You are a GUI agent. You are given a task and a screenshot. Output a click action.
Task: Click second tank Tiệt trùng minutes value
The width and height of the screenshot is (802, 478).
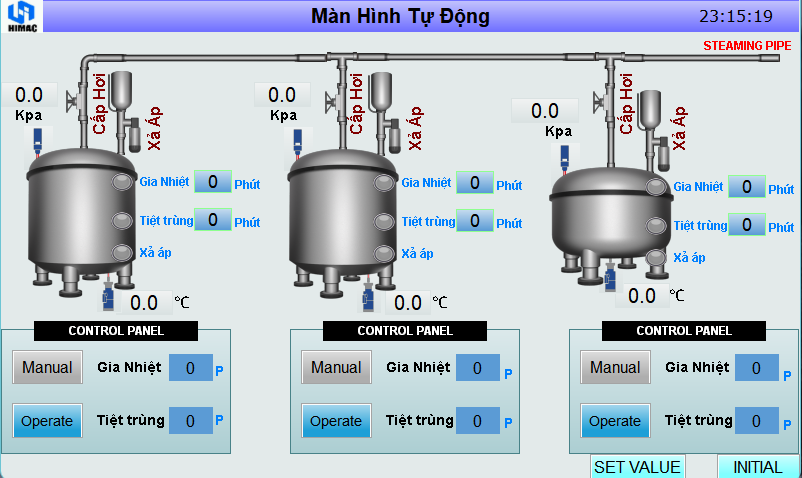475,221
